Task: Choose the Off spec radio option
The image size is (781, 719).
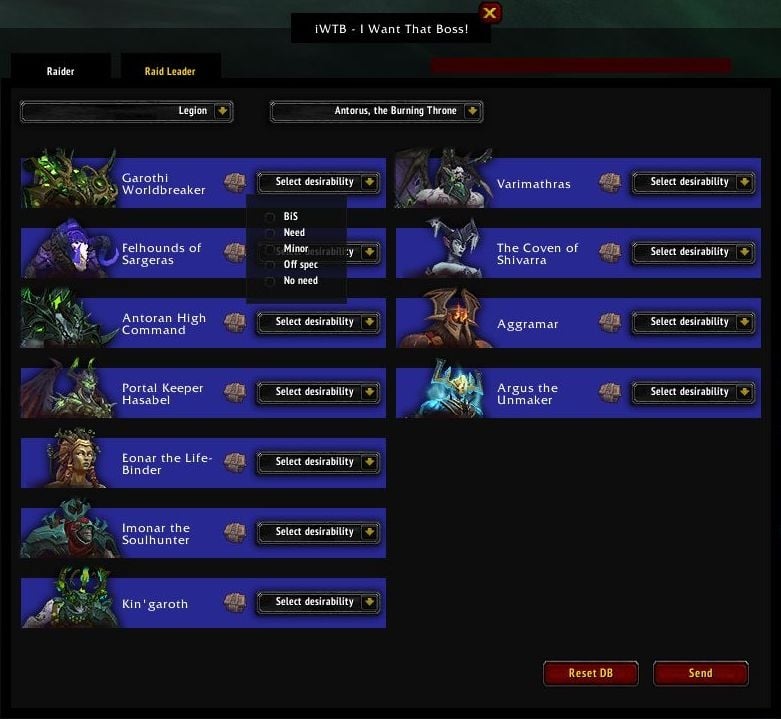Action: 269,265
